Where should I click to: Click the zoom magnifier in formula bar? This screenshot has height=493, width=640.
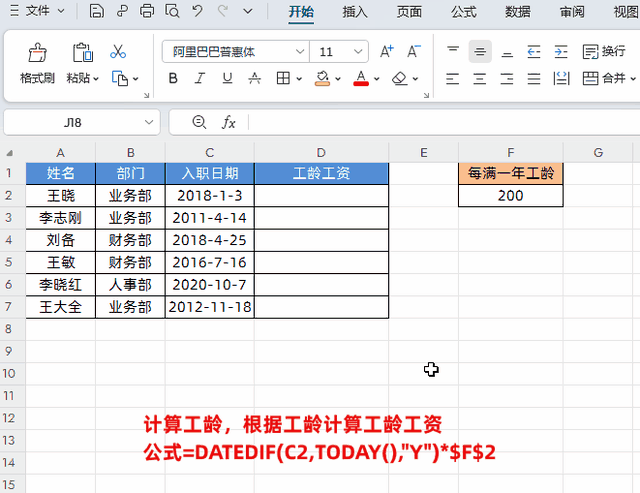coord(199,122)
